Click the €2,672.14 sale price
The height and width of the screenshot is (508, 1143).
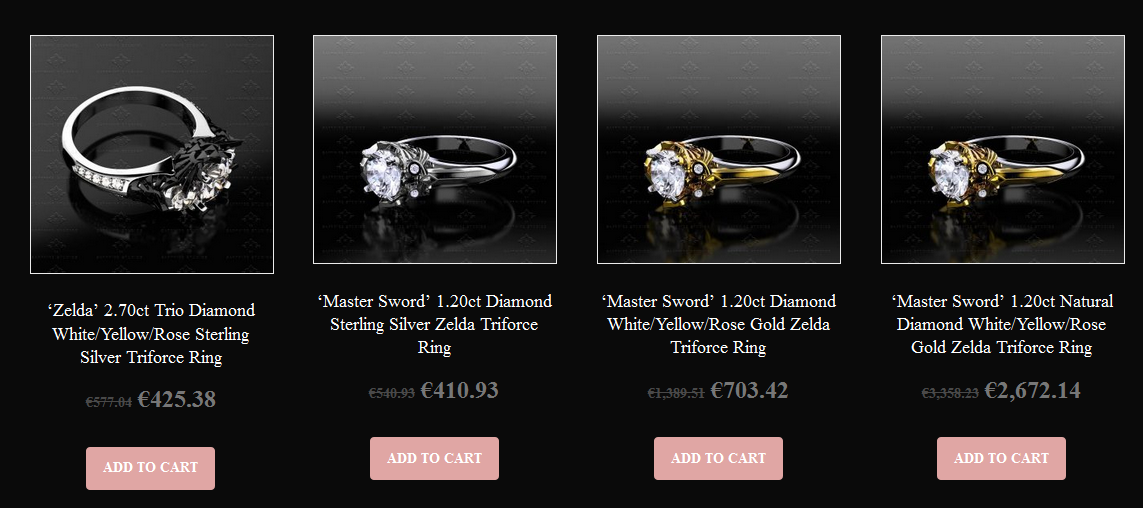coord(1032,391)
